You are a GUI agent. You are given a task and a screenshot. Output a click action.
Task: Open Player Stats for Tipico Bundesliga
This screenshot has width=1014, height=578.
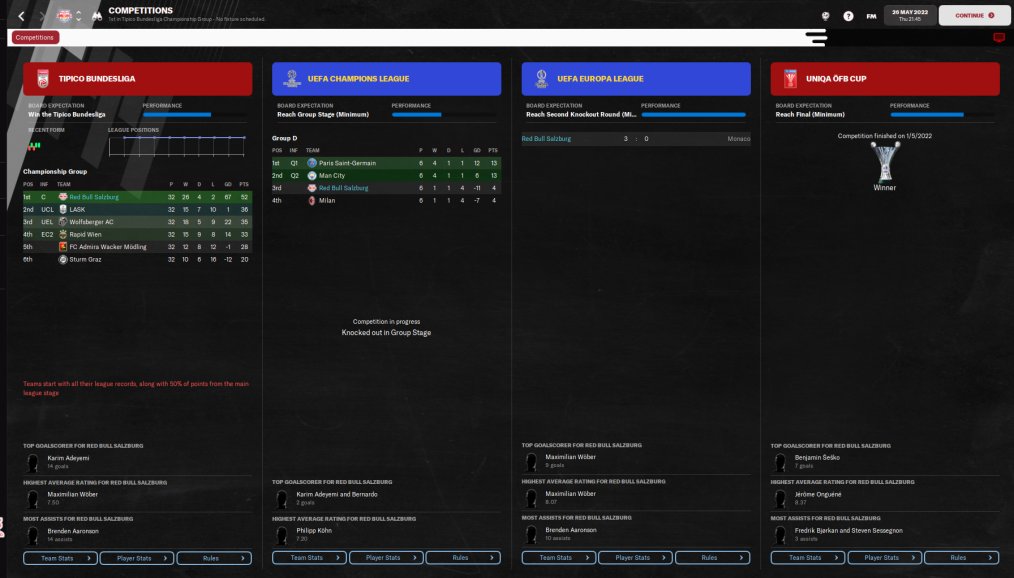138,558
